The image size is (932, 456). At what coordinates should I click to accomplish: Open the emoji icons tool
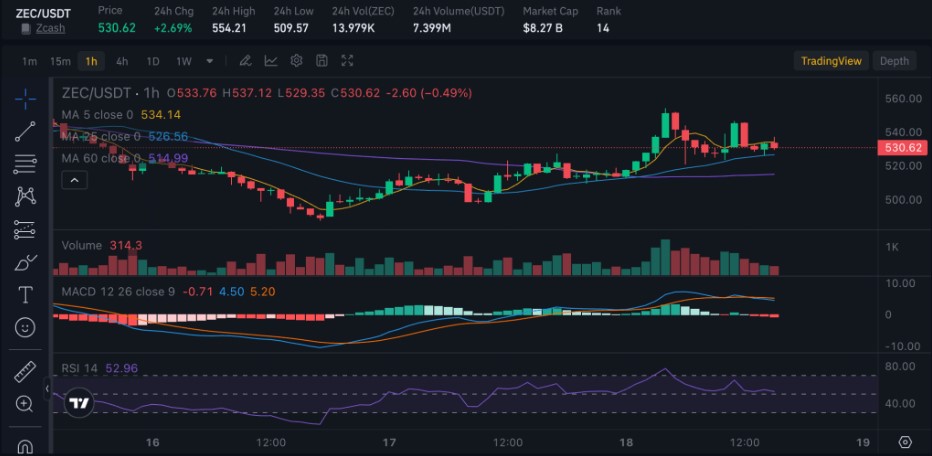(25, 327)
